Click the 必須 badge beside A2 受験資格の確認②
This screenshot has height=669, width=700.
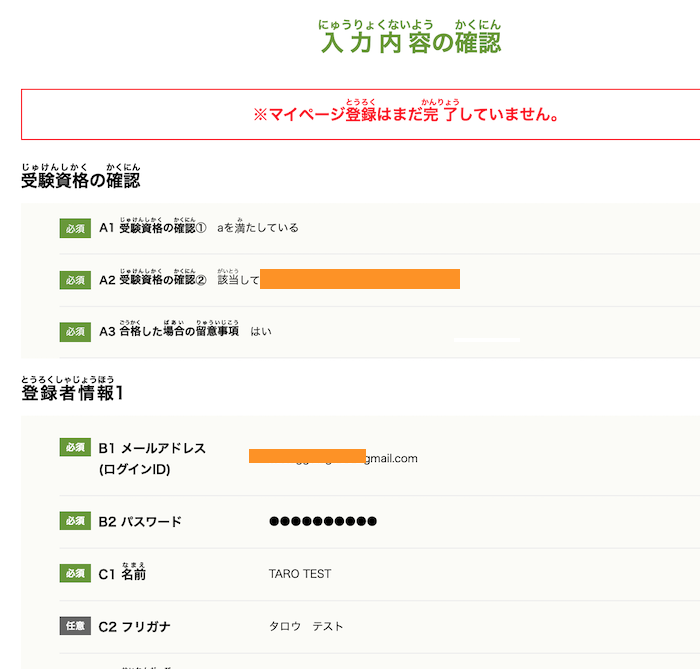tap(76, 280)
